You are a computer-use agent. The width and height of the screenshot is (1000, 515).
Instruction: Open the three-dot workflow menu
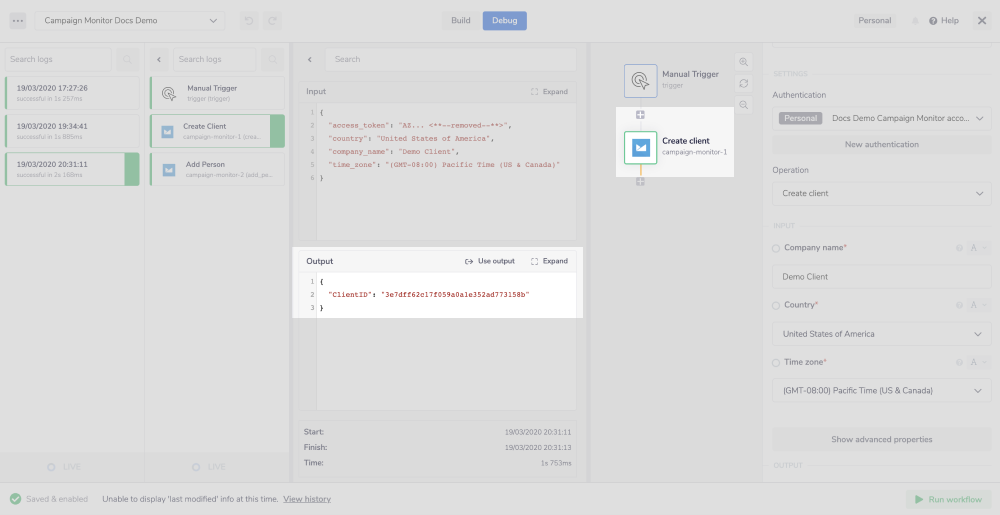click(x=18, y=20)
